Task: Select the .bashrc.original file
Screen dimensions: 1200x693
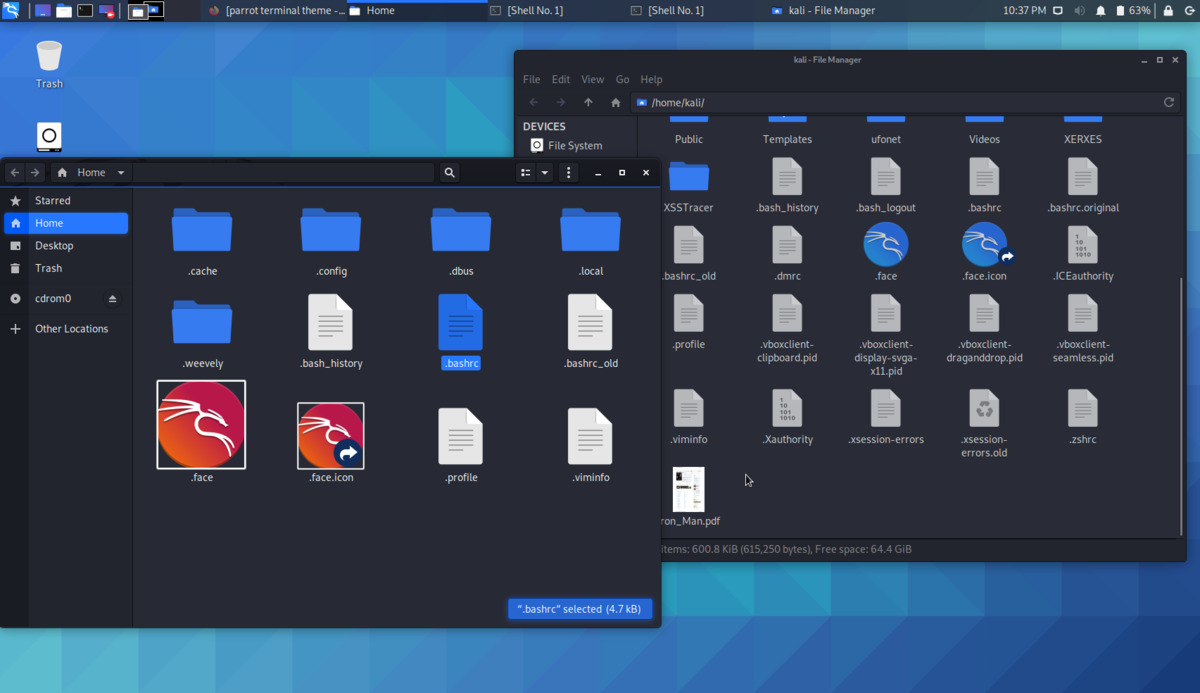Action: [x=1083, y=187]
